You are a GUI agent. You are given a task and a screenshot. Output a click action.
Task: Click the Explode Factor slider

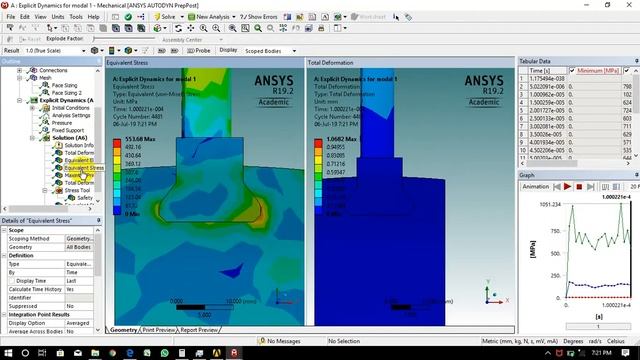coord(124,39)
